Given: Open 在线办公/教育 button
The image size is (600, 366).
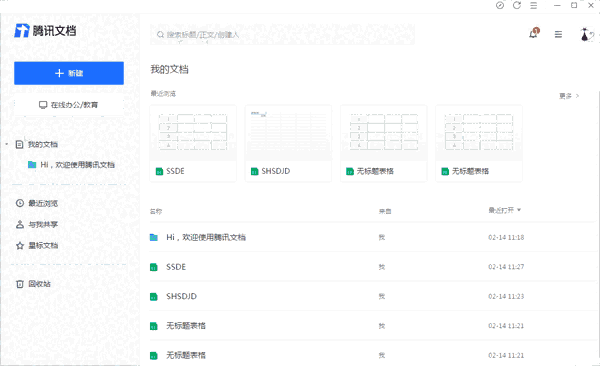Looking at the screenshot, I should point(69,105).
